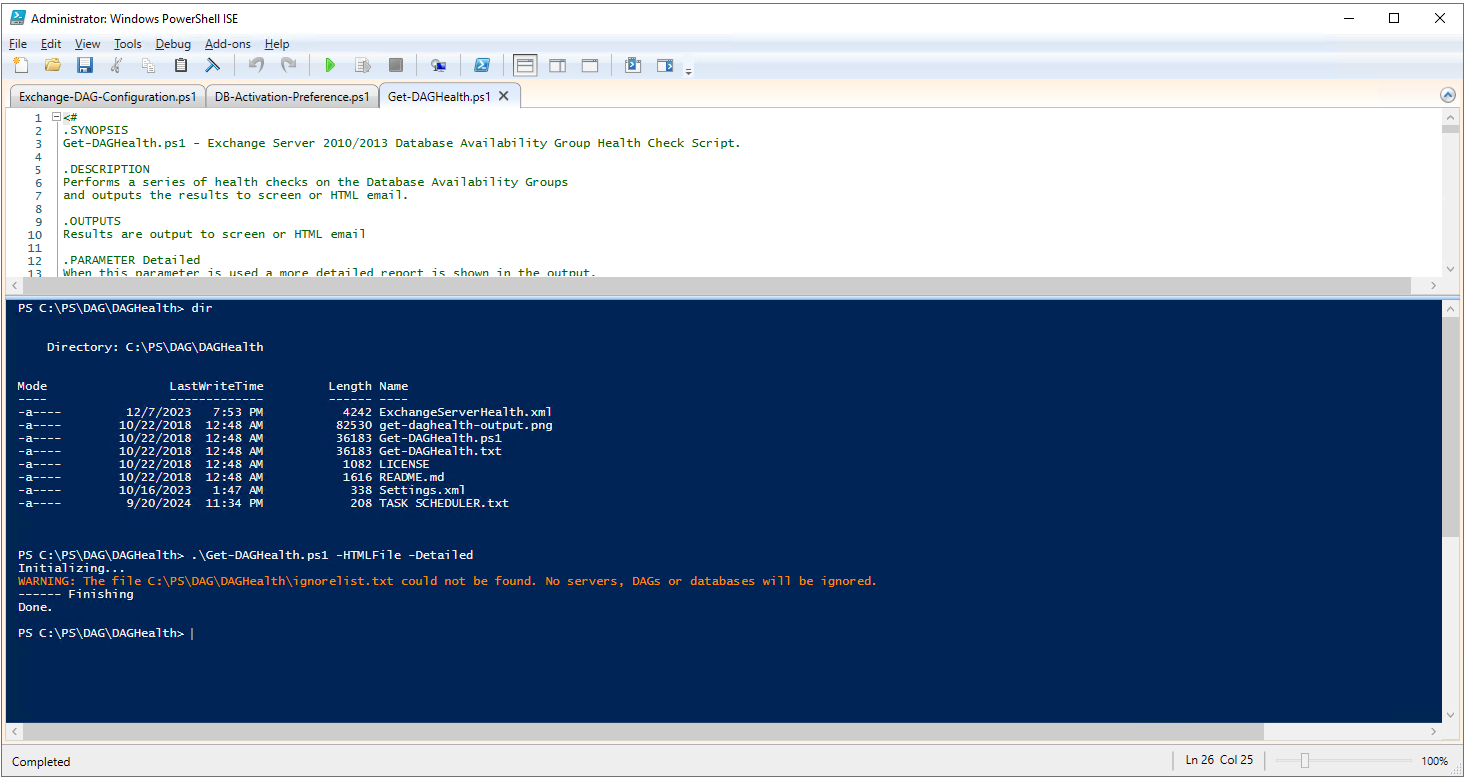Open a new remote PowerShell tab
The height and width of the screenshot is (778, 1466).
click(x=438, y=65)
